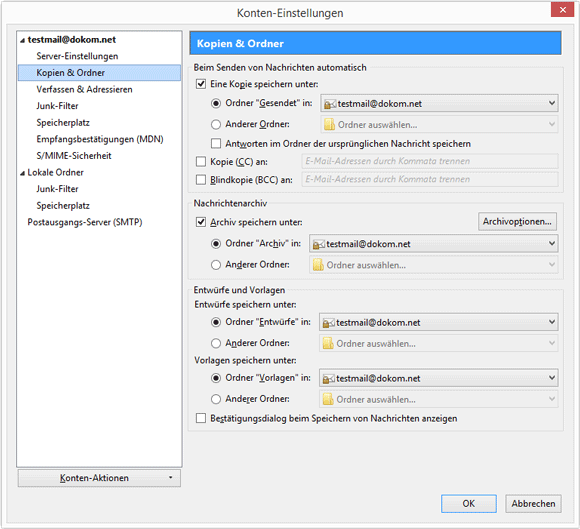Screen dimensions: 580x529
Task: Click the mail account icon in the Entwürfe dropdown
Action: (328, 323)
